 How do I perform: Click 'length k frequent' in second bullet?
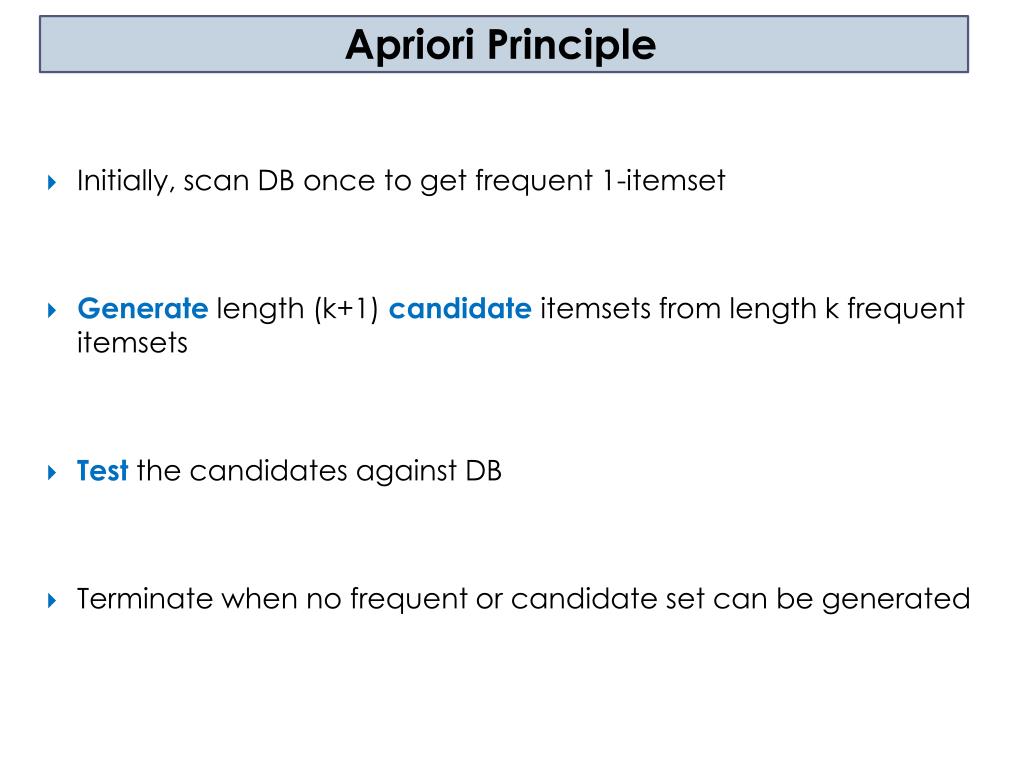point(847,310)
